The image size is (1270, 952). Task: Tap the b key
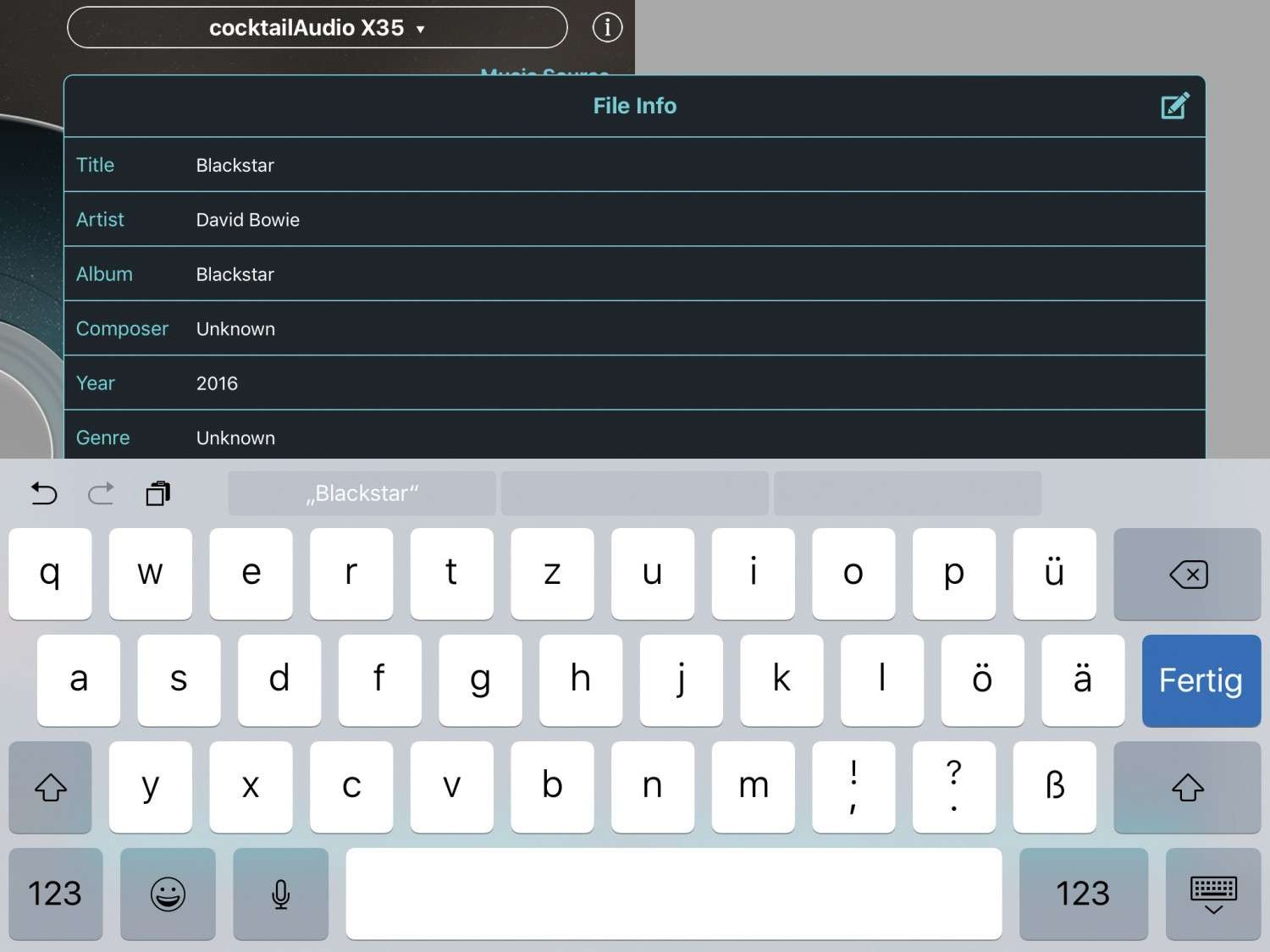(x=552, y=787)
